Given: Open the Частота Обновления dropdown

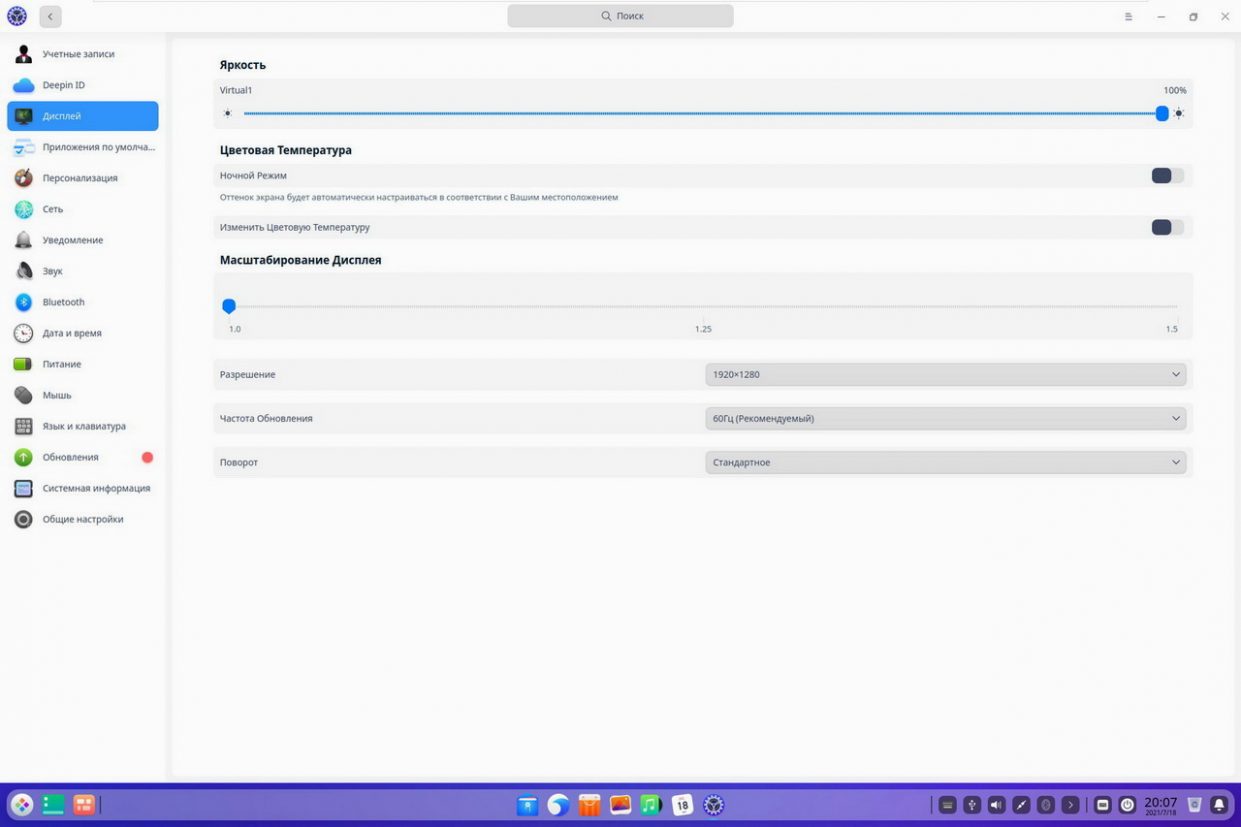Looking at the screenshot, I should coord(945,418).
